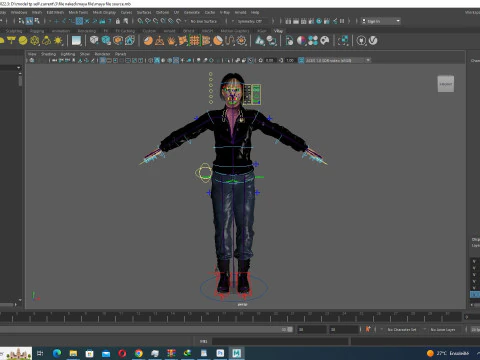Click the orange grid shelf icon with green brackets

[195, 41]
